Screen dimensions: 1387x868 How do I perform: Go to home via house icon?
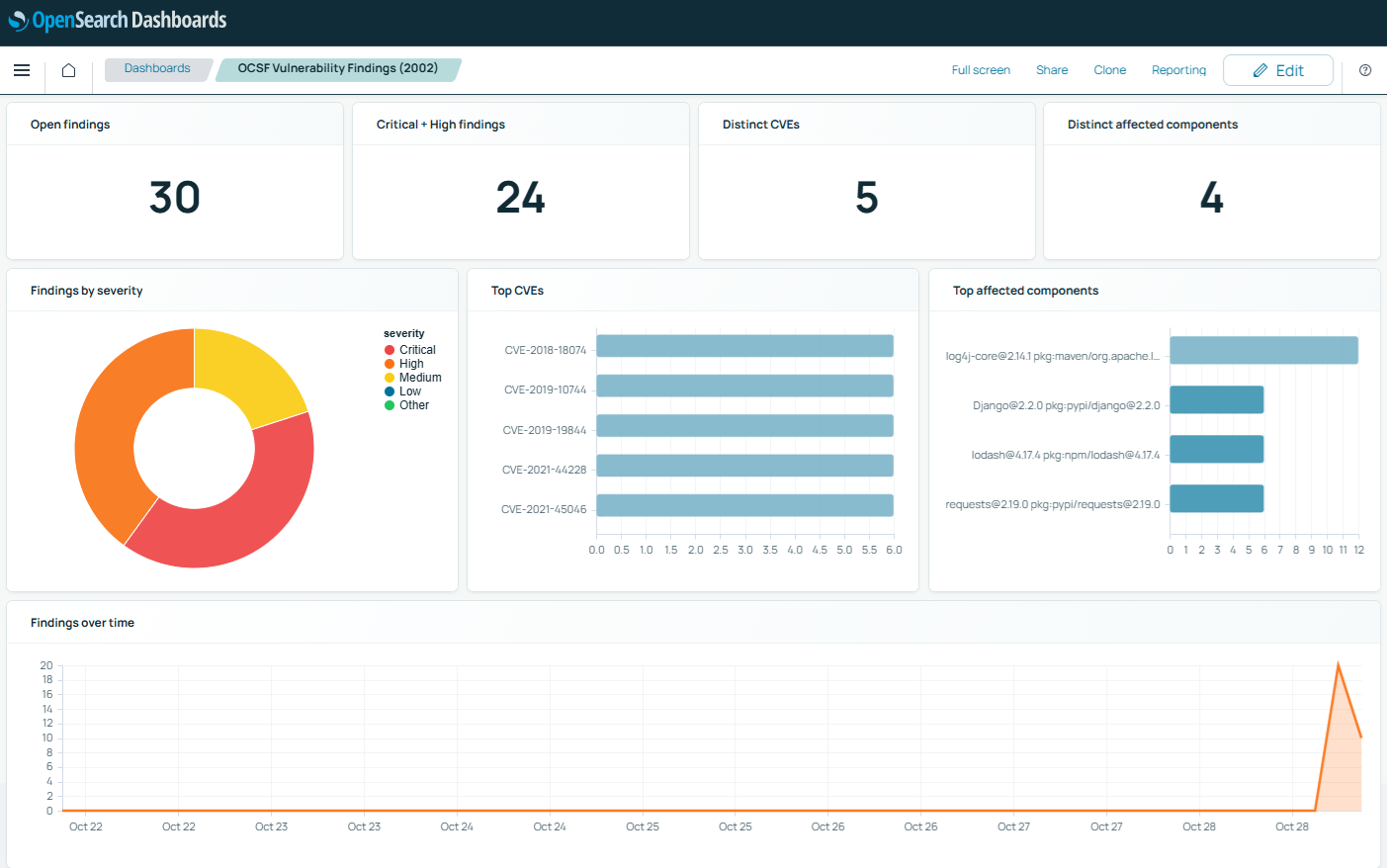coord(68,70)
